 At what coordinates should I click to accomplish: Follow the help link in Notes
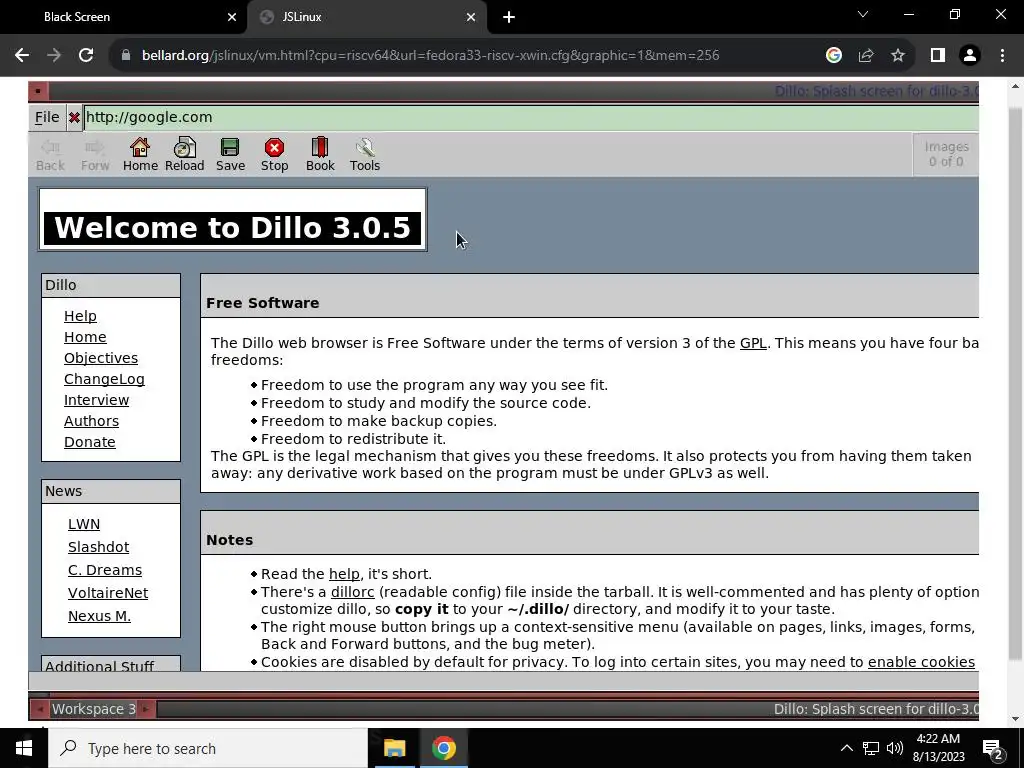344,574
